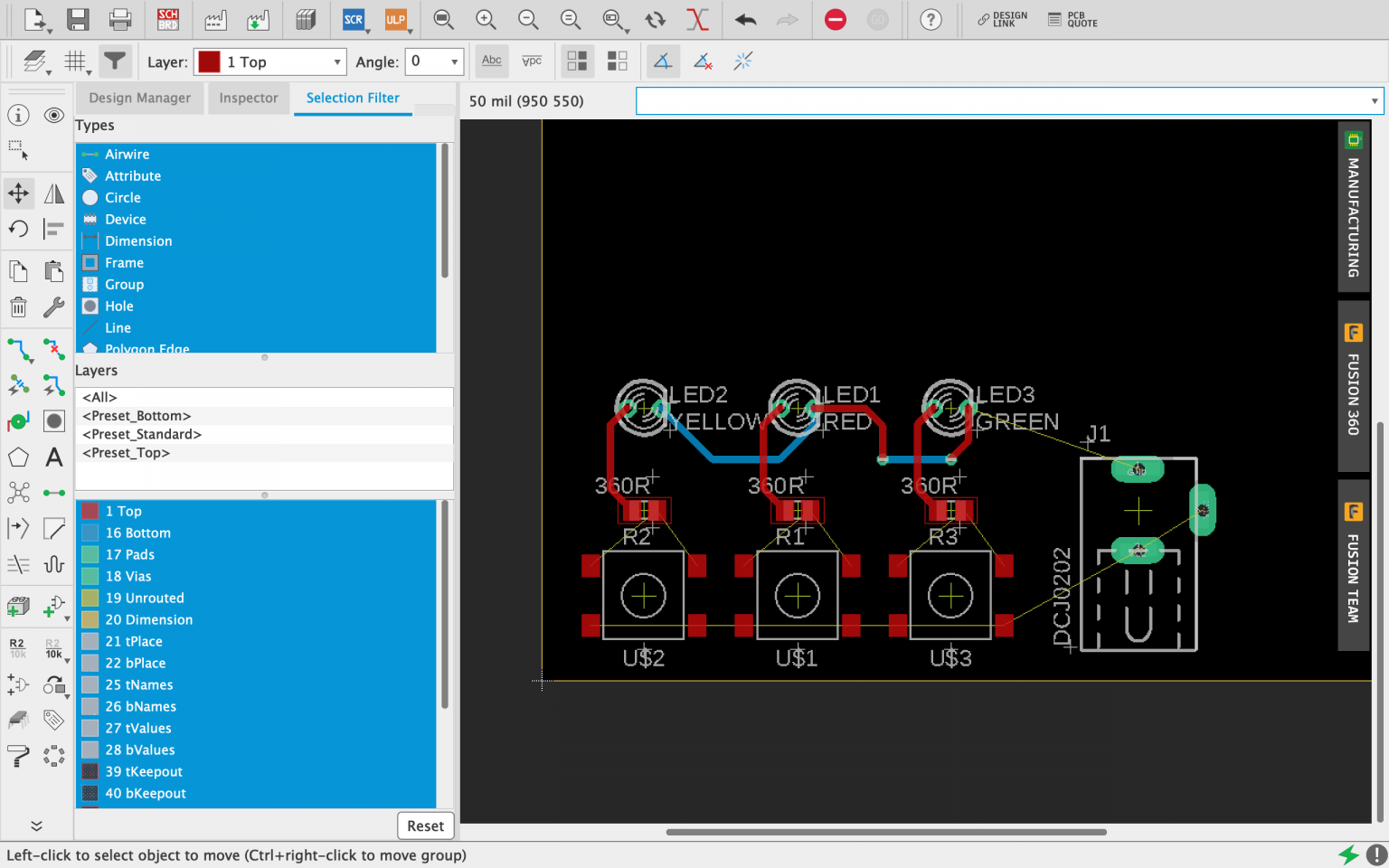Open the ULP scripts icon
This screenshot has width=1389, height=868.
coord(396,18)
